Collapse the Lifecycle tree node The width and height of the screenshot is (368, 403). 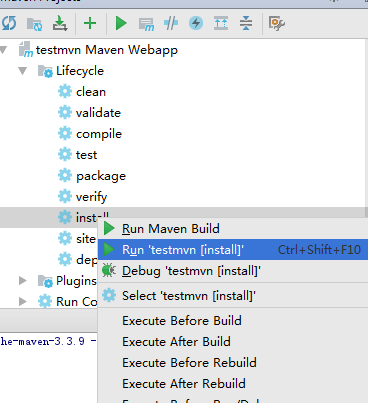(23, 71)
